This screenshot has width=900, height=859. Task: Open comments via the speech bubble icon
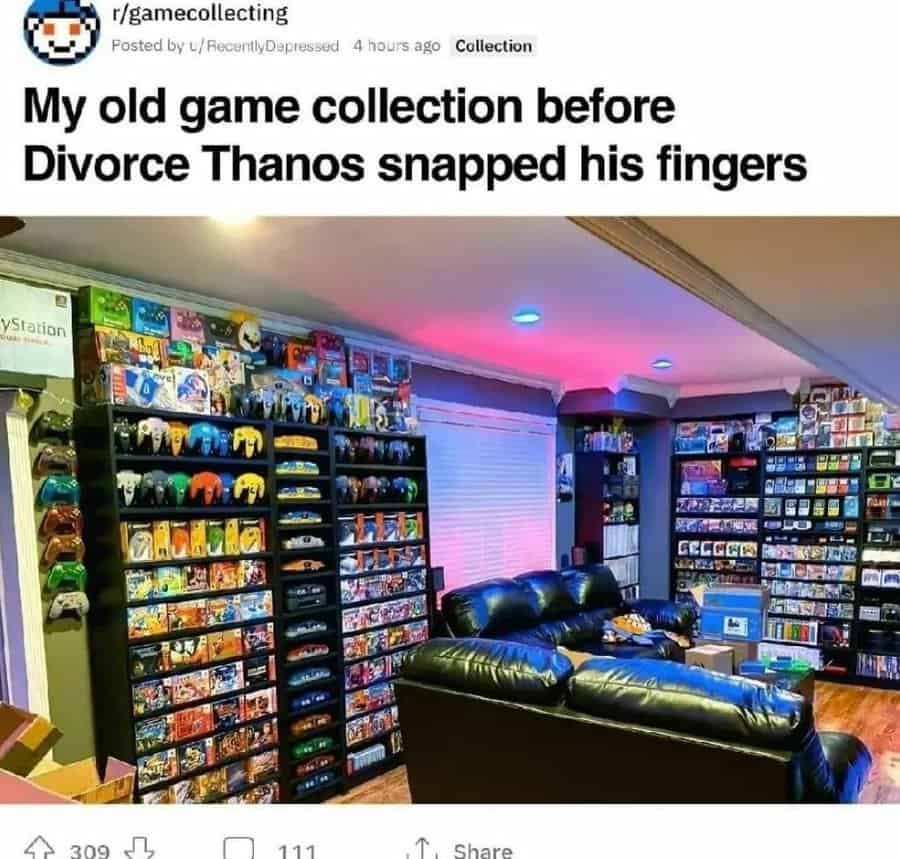tap(239, 848)
